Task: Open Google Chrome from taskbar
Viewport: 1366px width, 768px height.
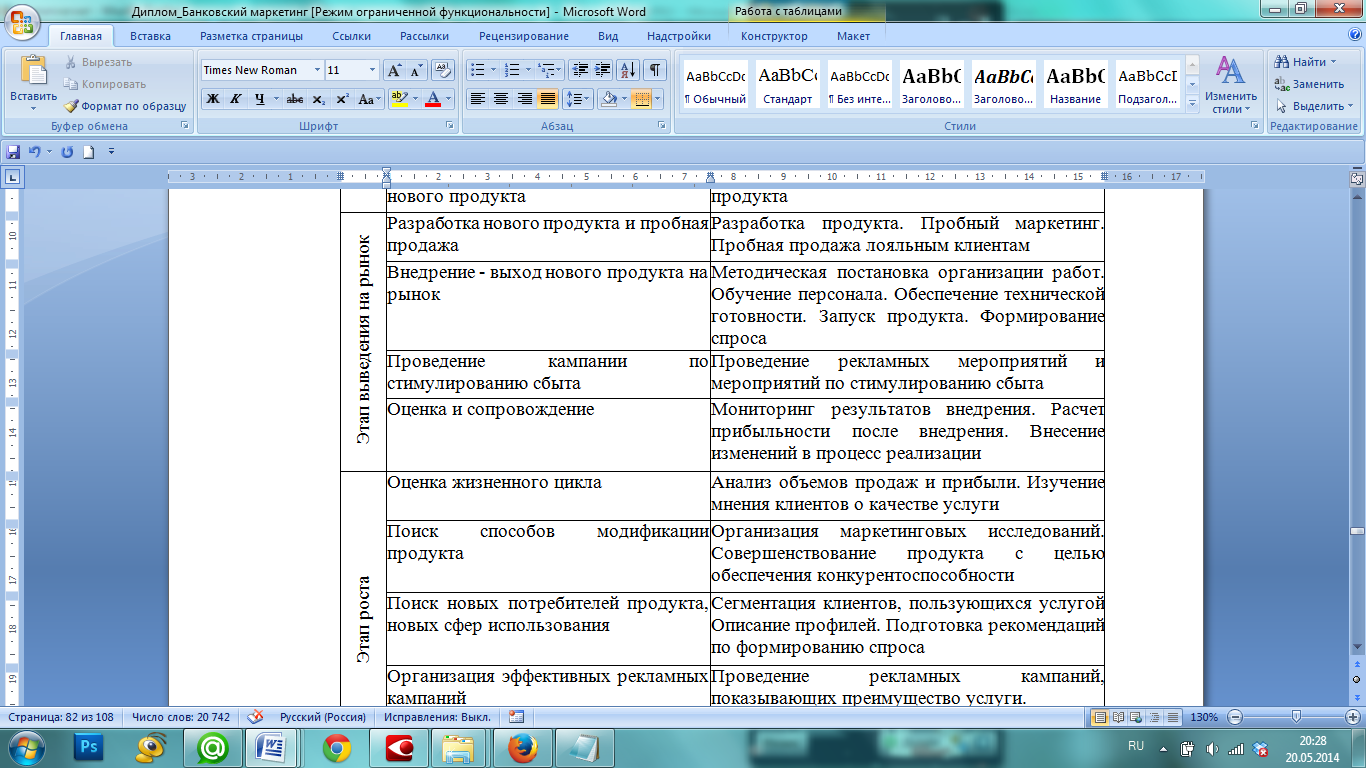Action: tap(337, 746)
